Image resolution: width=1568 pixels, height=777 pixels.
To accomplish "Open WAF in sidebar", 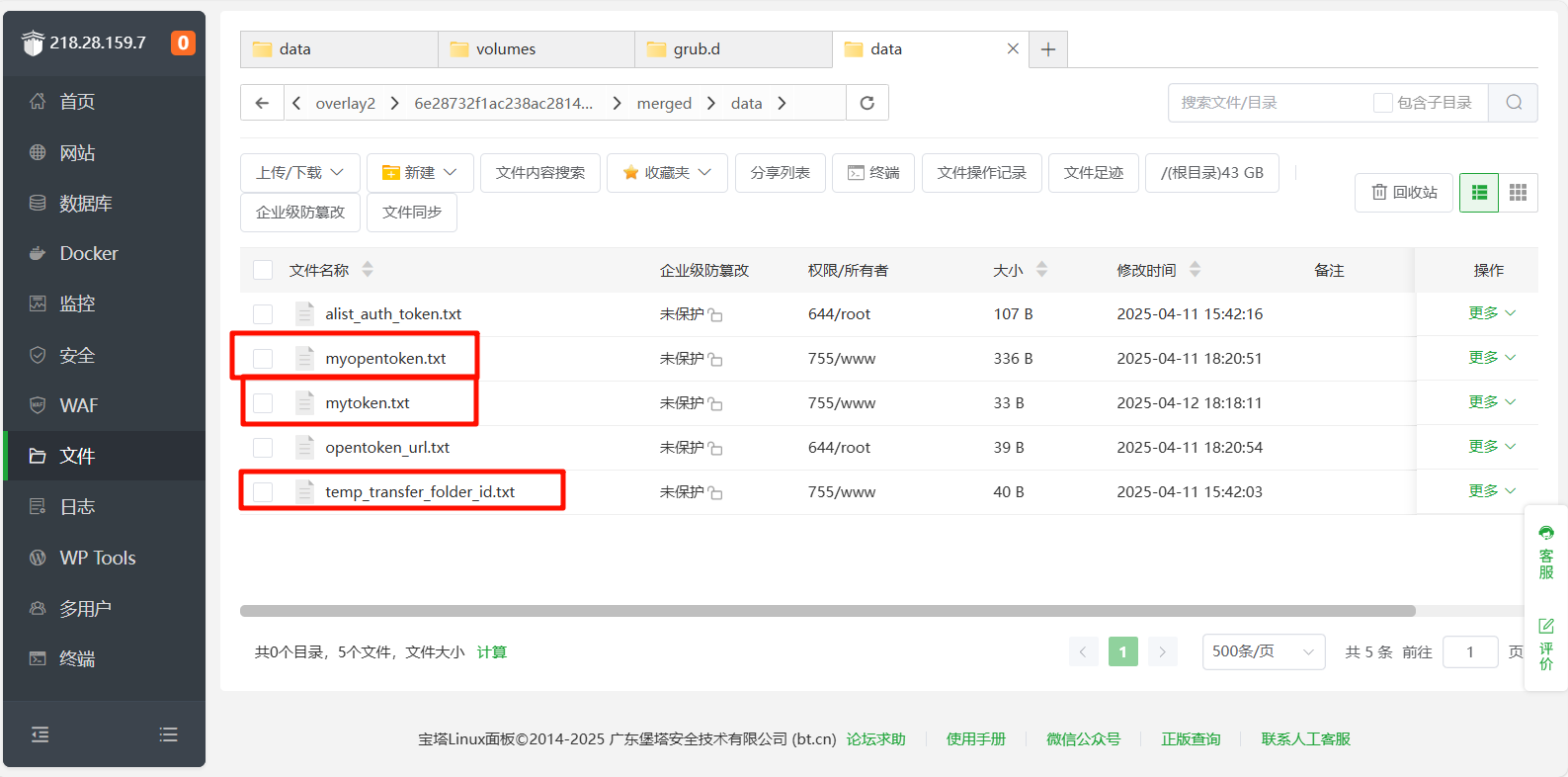I will [104, 405].
